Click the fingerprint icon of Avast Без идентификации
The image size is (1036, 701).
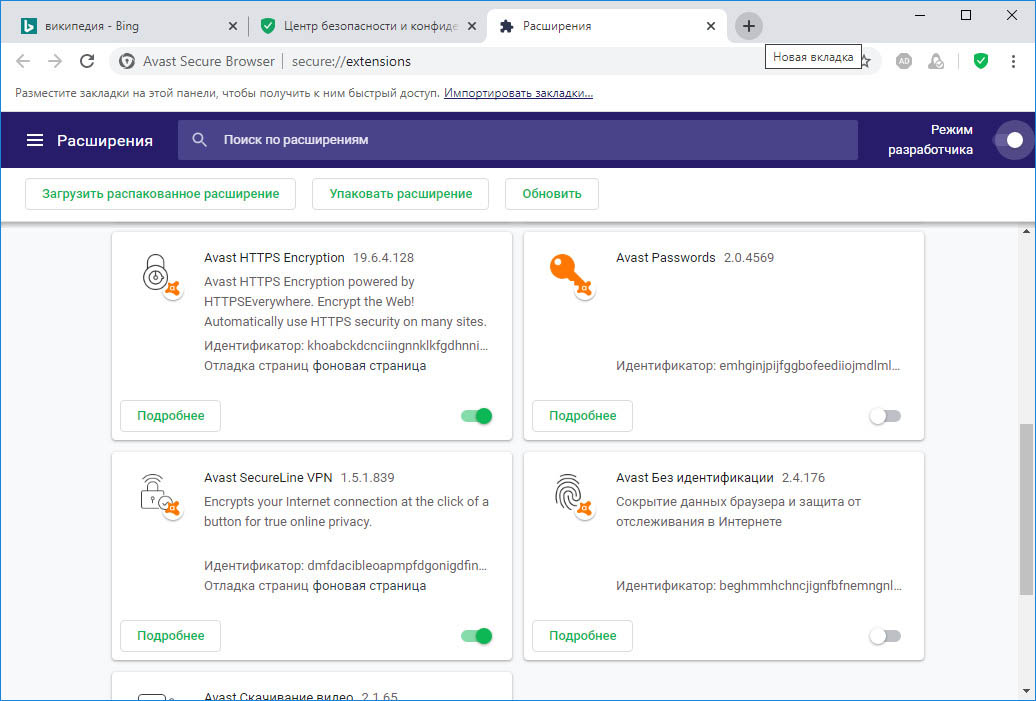573,496
